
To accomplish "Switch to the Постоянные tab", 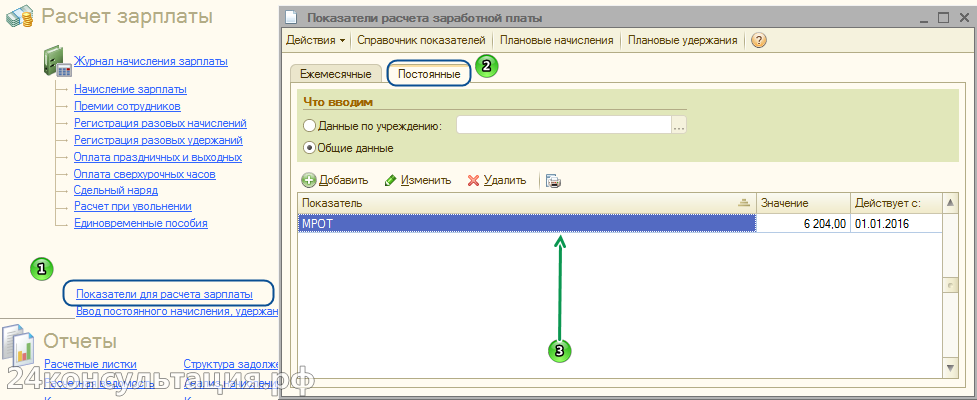I will pyautogui.click(x=428, y=74).
